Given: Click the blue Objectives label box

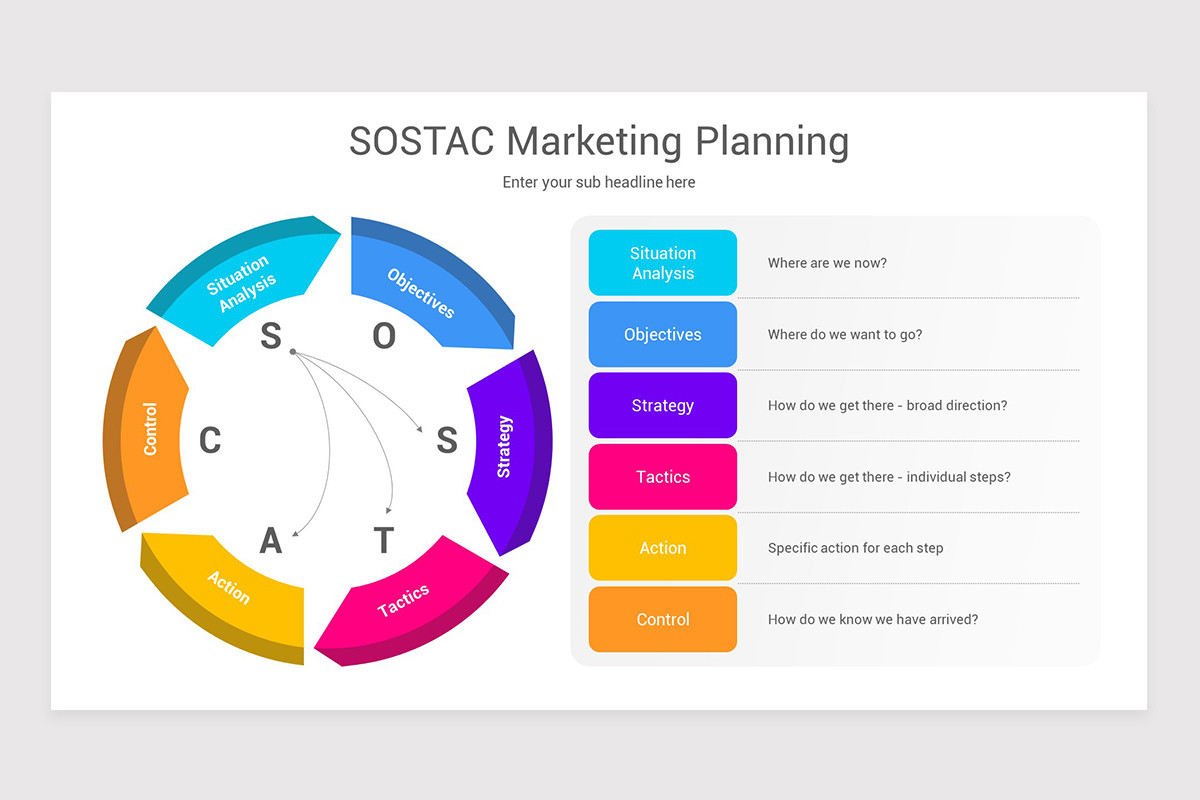Looking at the screenshot, I should click(663, 335).
